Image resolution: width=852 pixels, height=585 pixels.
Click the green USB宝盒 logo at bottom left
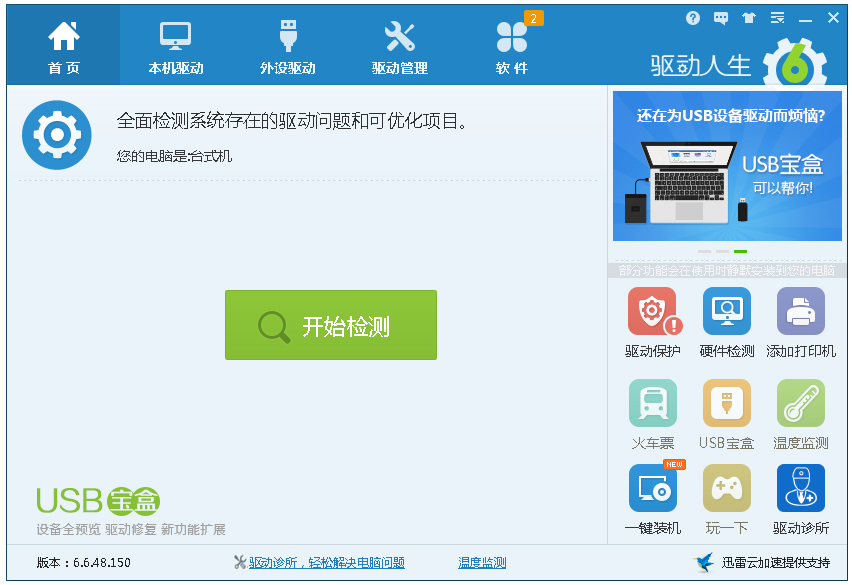point(98,501)
